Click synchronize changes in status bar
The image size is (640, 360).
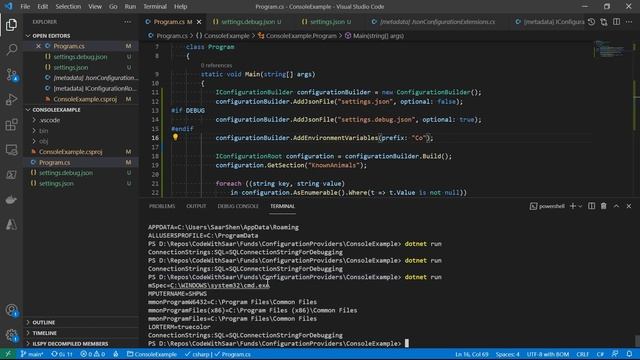62,354
